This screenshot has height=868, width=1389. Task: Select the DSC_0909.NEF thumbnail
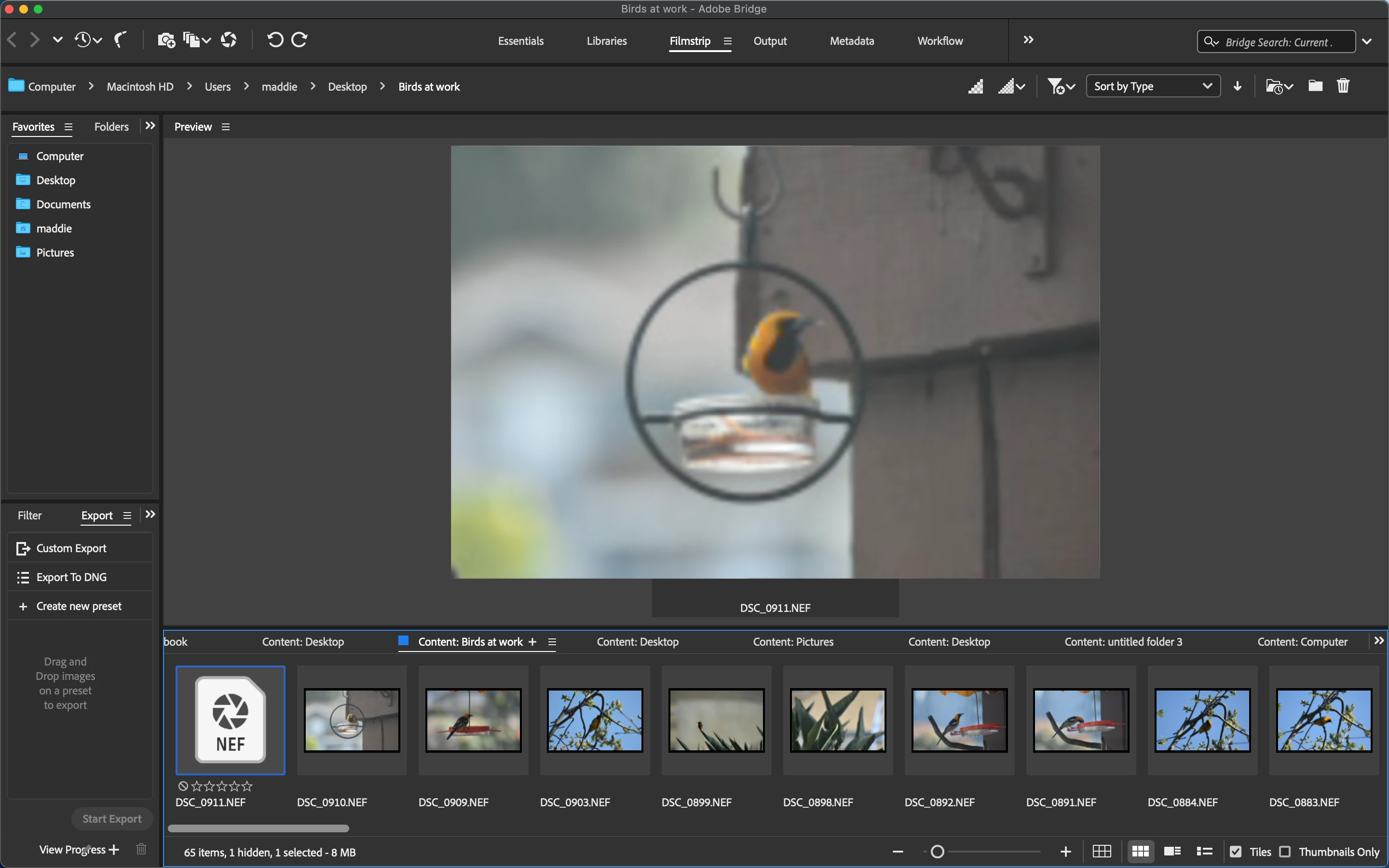[x=473, y=720]
